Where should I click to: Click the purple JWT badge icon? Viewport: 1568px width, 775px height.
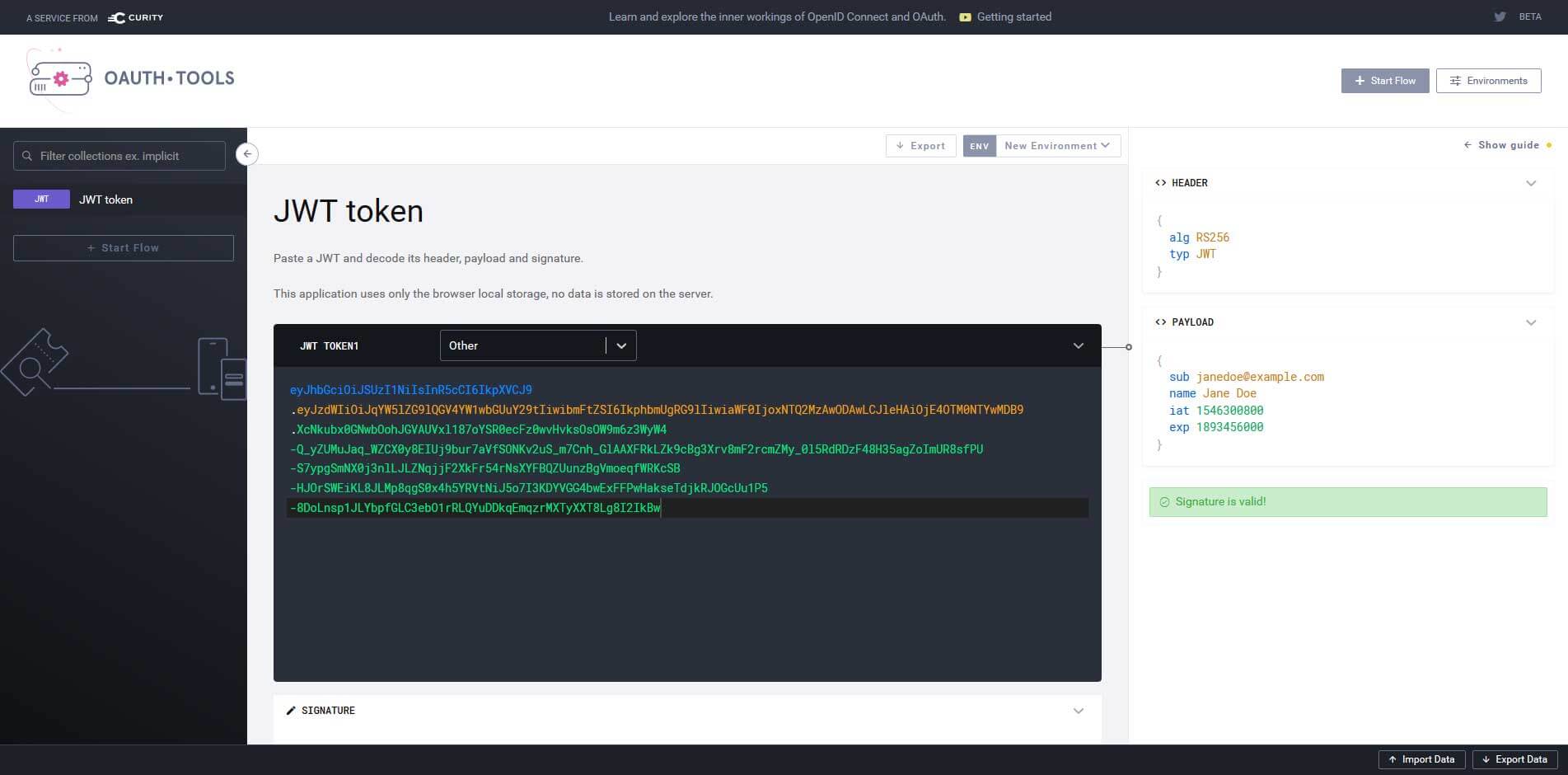point(41,200)
